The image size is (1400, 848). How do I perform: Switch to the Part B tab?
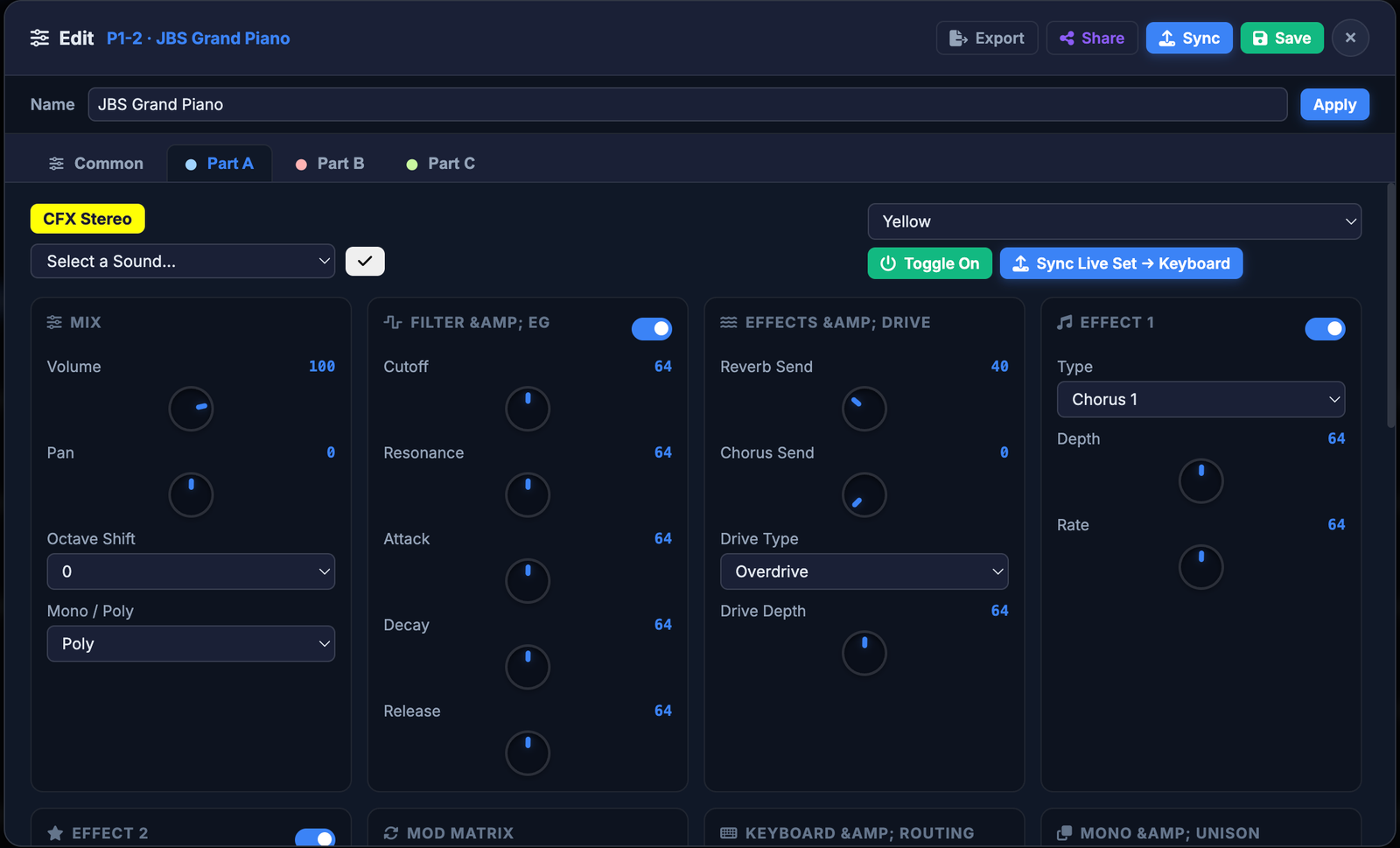coord(330,164)
